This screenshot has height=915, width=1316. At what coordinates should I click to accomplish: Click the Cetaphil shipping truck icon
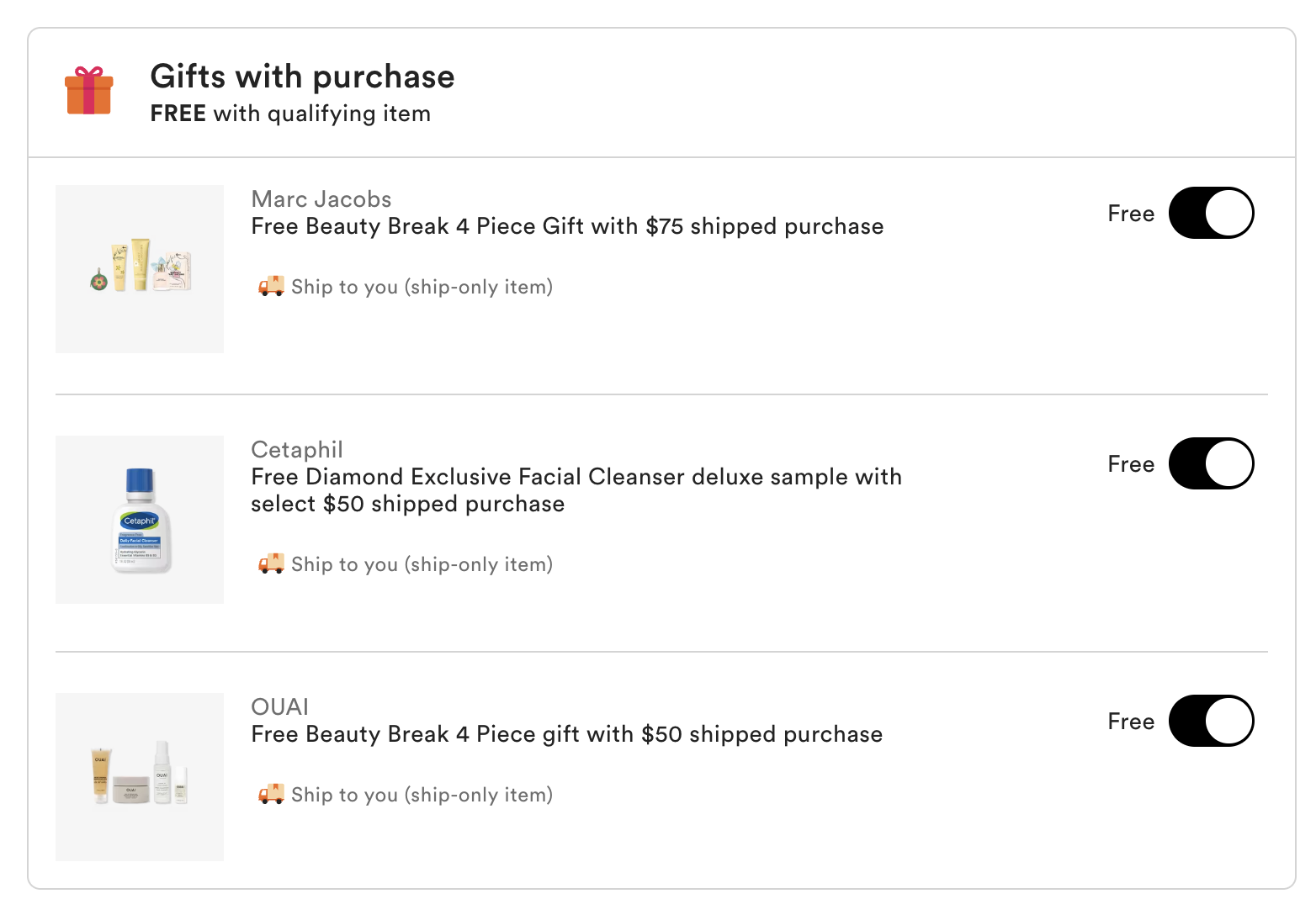[271, 563]
